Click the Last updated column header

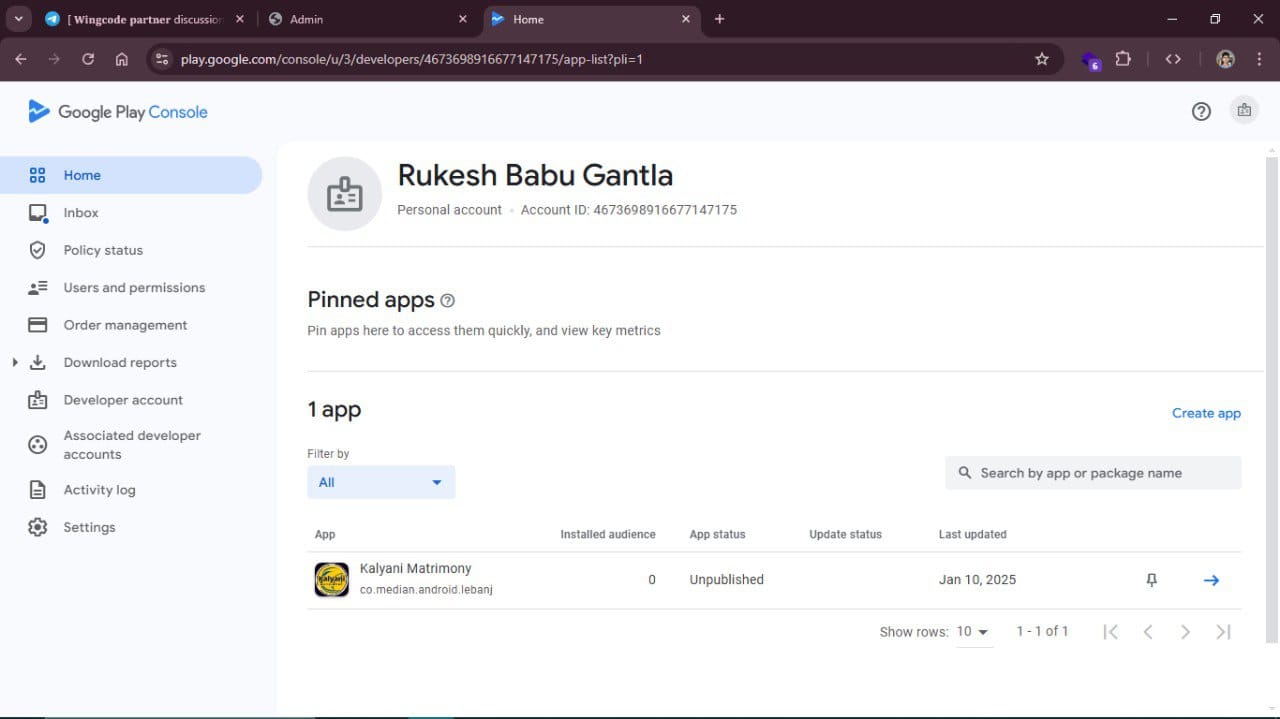972,534
